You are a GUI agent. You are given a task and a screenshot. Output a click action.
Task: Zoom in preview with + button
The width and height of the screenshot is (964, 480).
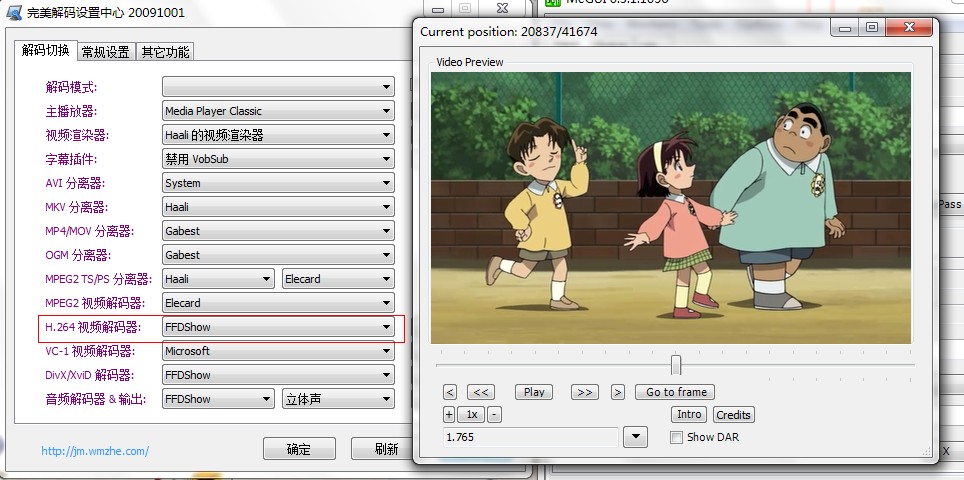[449, 415]
